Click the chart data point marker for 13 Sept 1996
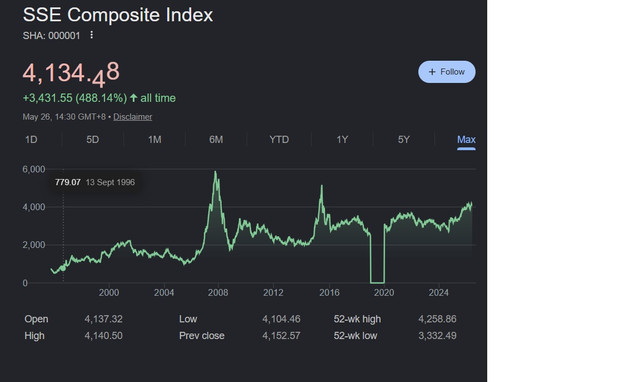 63,268
